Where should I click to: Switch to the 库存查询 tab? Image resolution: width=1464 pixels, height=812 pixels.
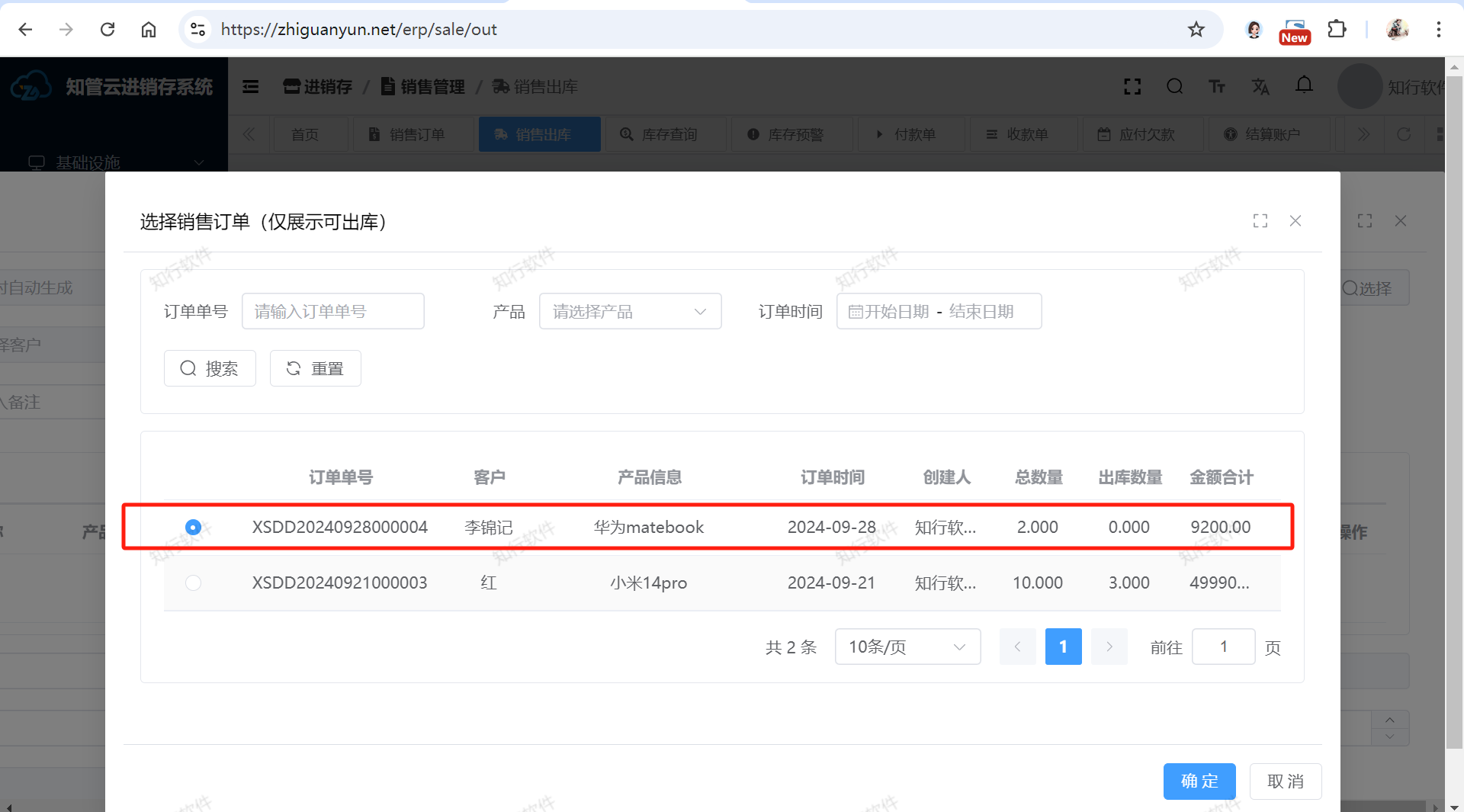(660, 135)
